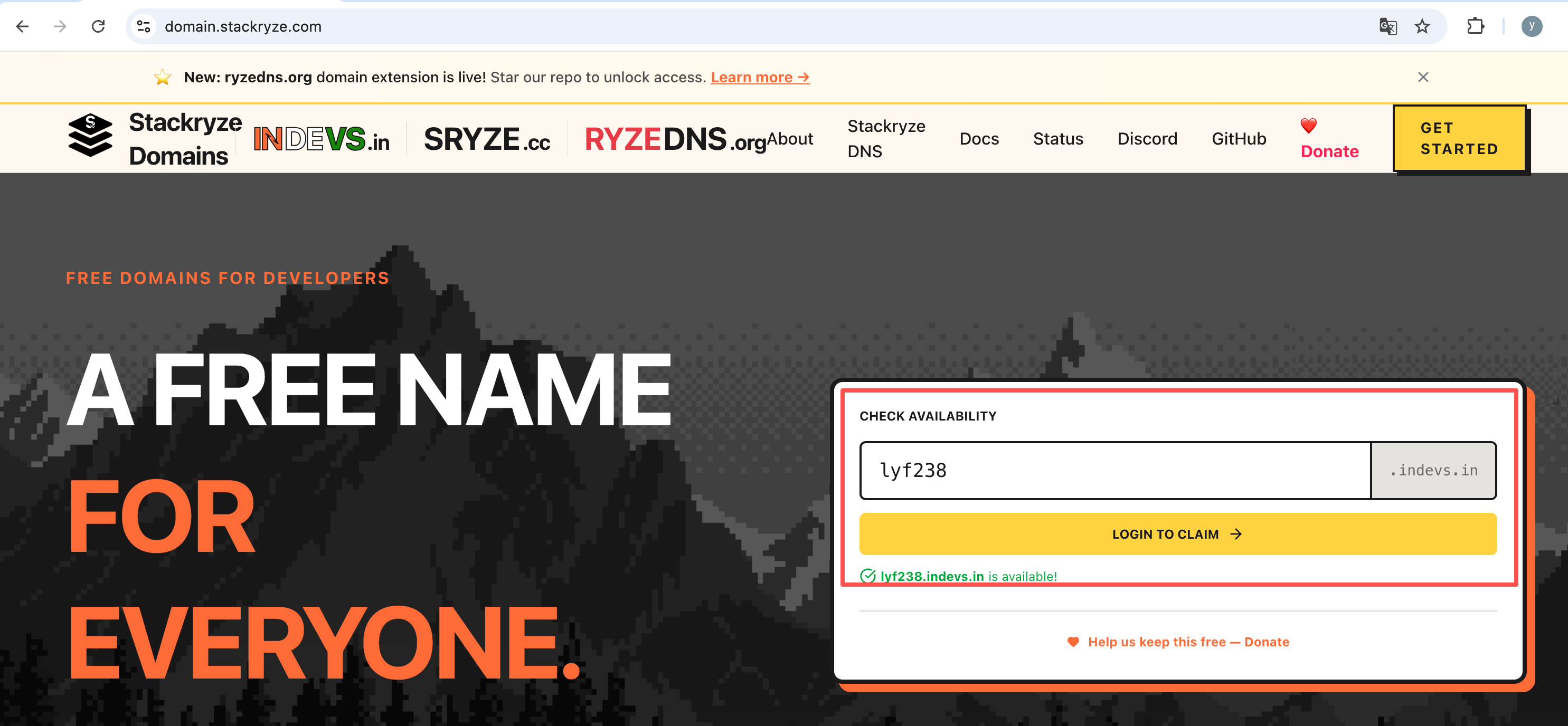The image size is (1568, 726).
Task: Click the Login to Claim button
Action: tap(1177, 534)
